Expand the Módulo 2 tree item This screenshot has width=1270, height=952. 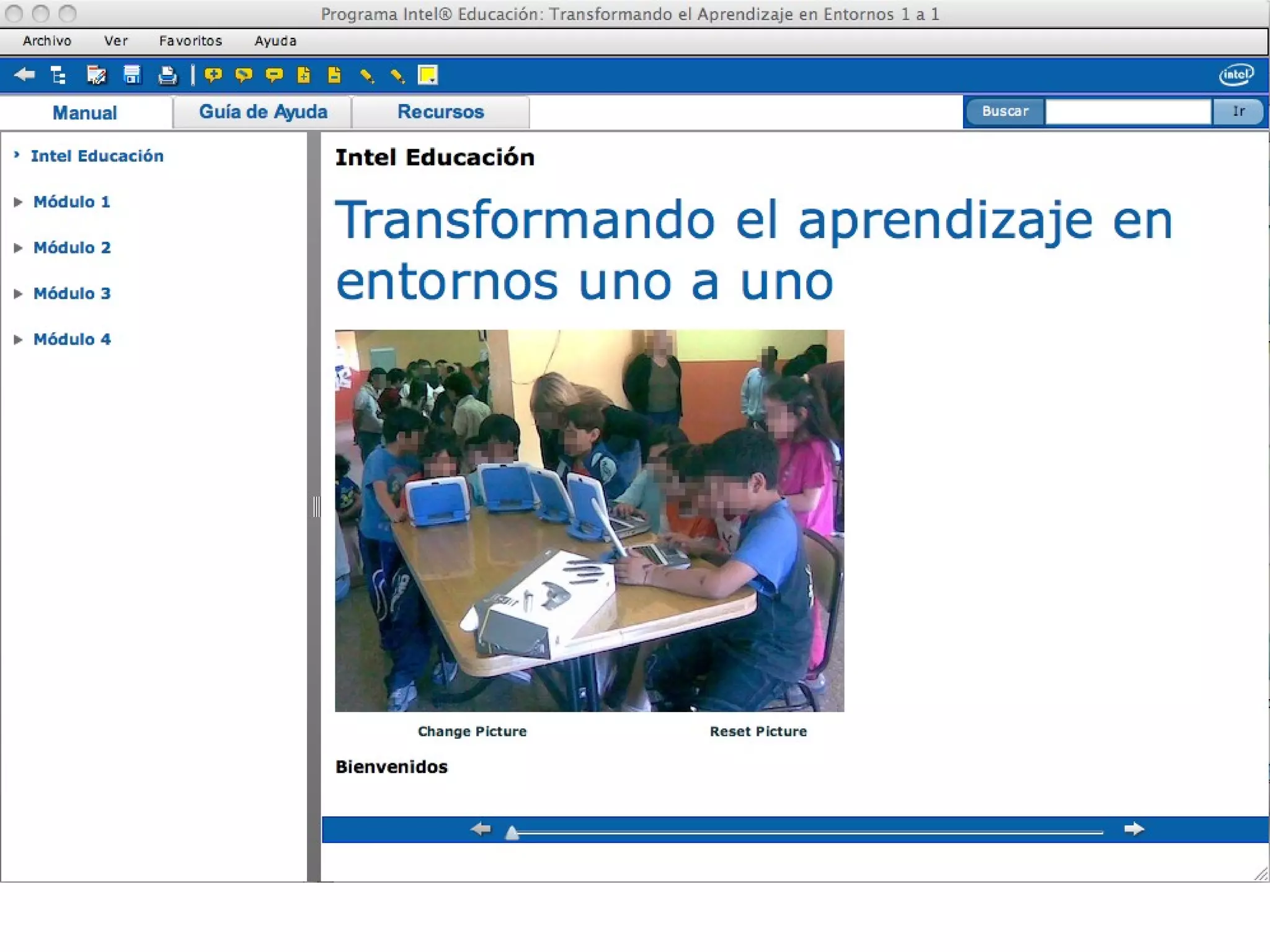click(x=18, y=248)
